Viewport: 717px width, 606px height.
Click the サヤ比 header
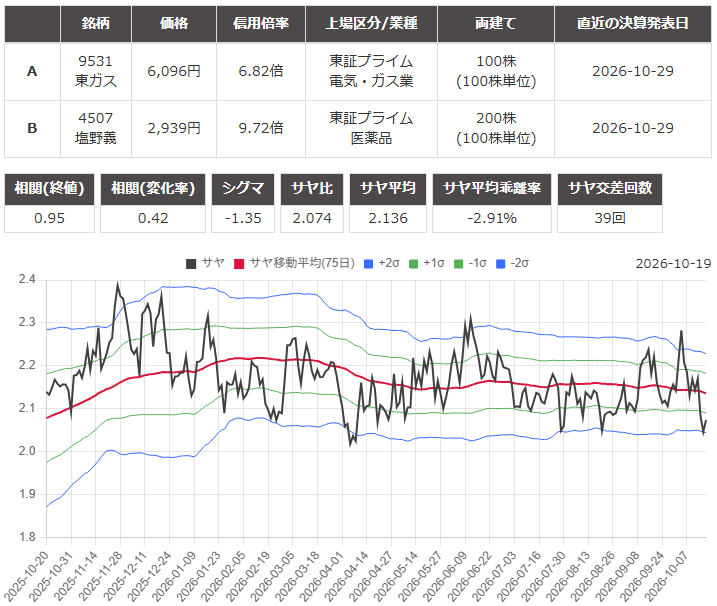click(x=312, y=189)
